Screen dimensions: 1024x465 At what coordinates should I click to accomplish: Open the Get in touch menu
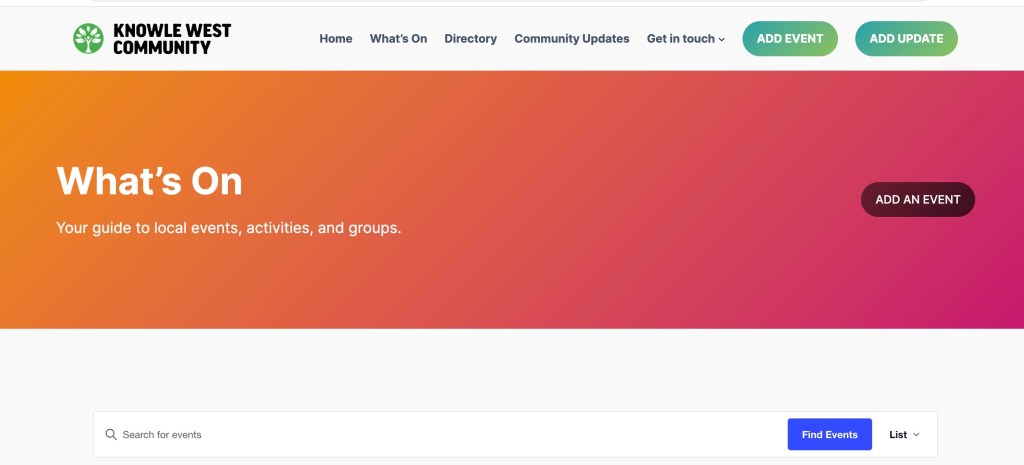click(680, 39)
